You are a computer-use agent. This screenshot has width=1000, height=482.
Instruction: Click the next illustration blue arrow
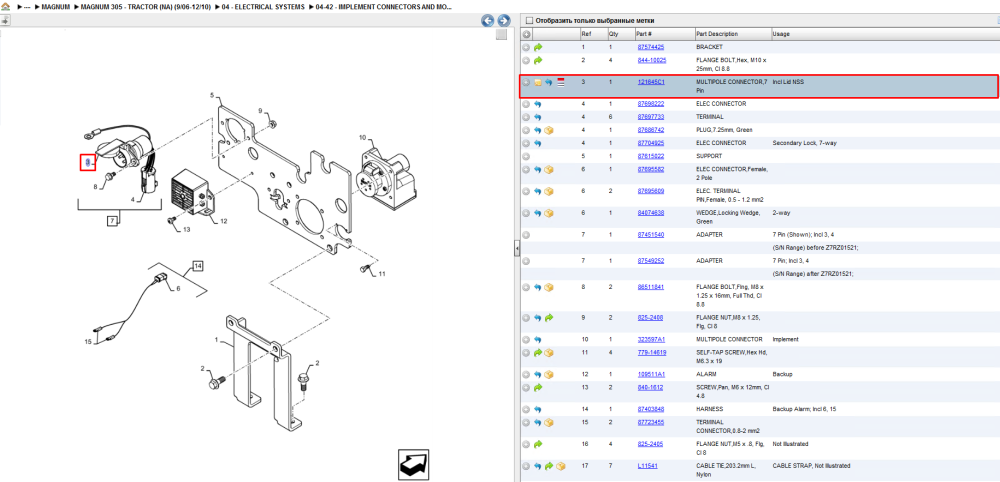point(503,21)
